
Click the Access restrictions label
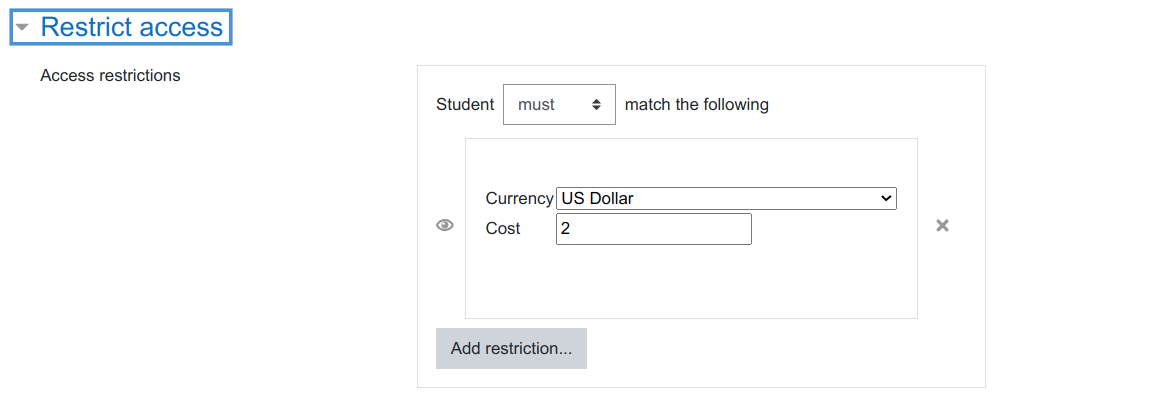tap(110, 76)
